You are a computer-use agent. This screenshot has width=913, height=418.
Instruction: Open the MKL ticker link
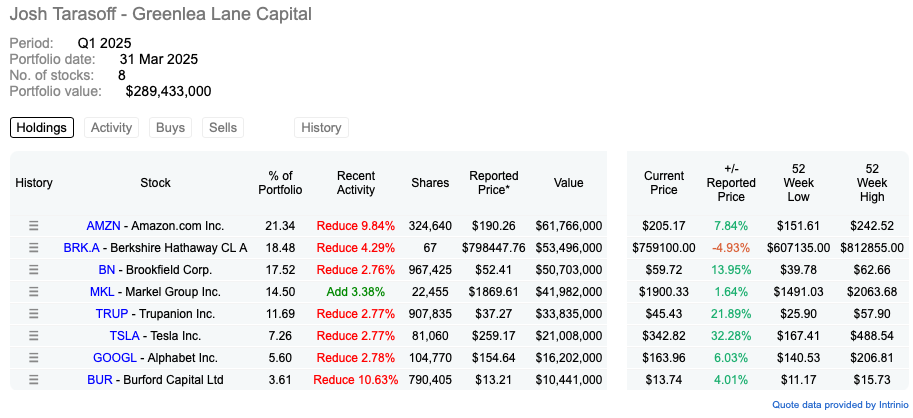point(102,292)
